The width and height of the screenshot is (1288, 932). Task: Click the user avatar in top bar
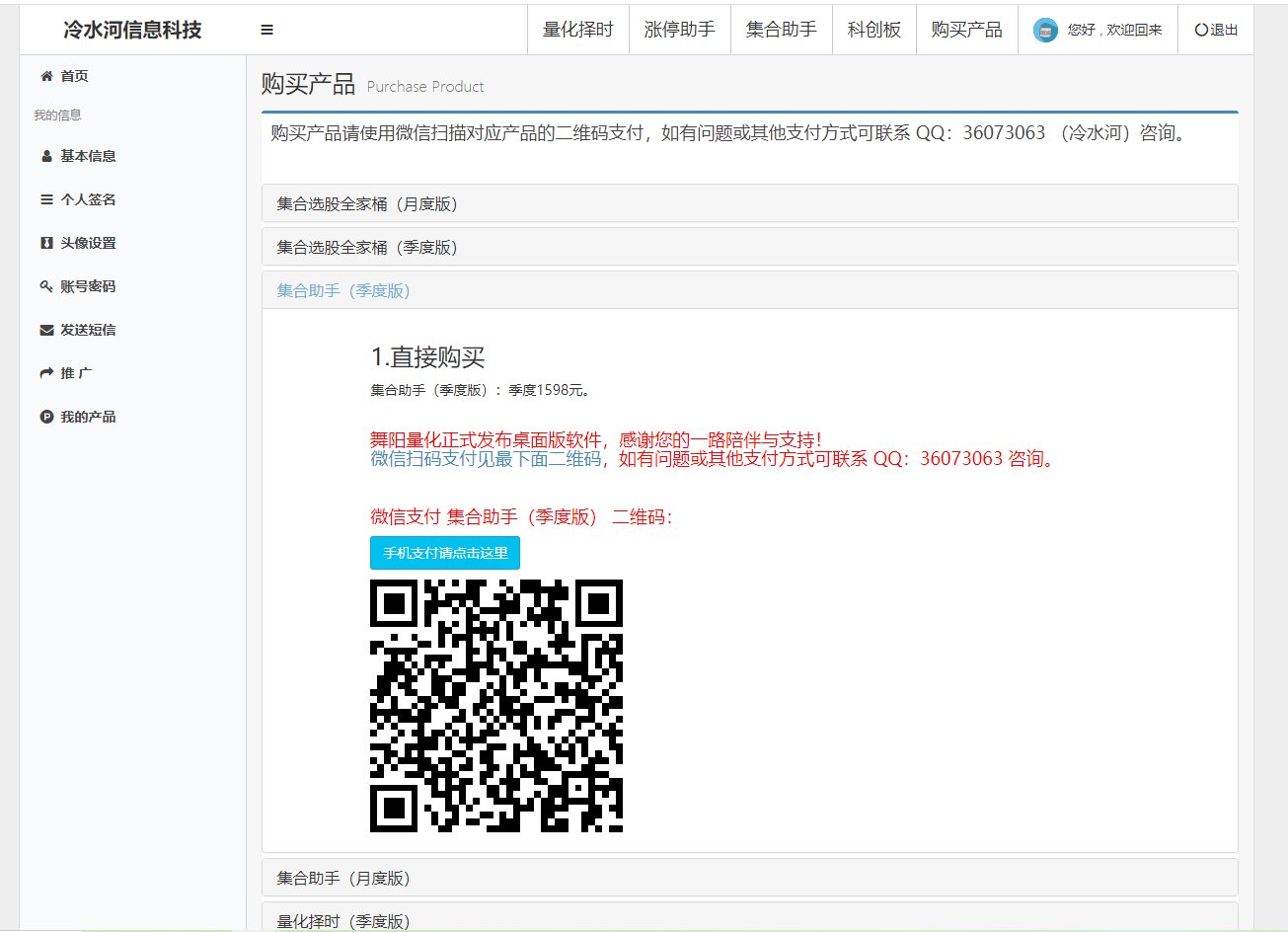point(1045,30)
